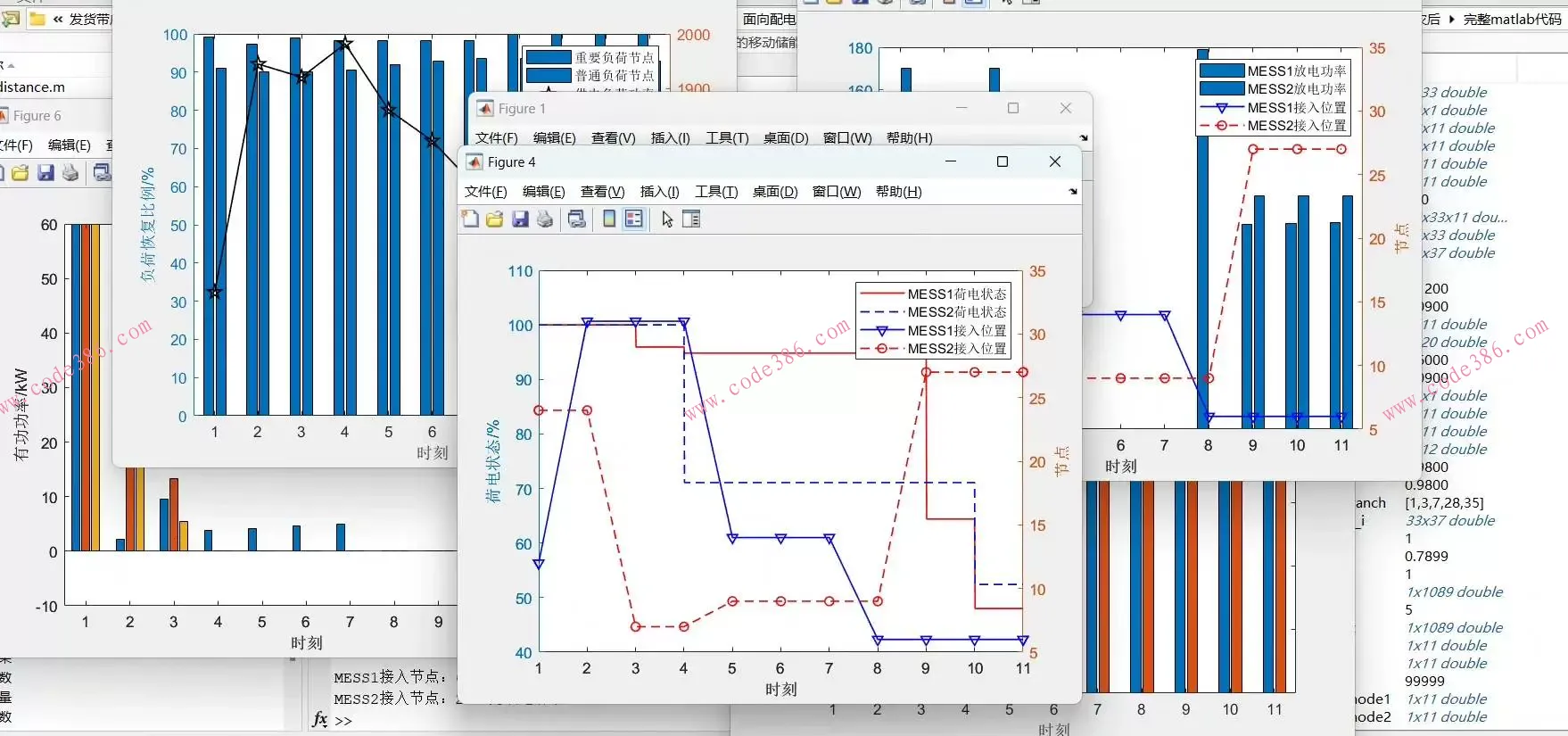Open the 查看(V) menu in Figure 4
The height and width of the screenshot is (736, 1568).
pyautogui.click(x=602, y=192)
